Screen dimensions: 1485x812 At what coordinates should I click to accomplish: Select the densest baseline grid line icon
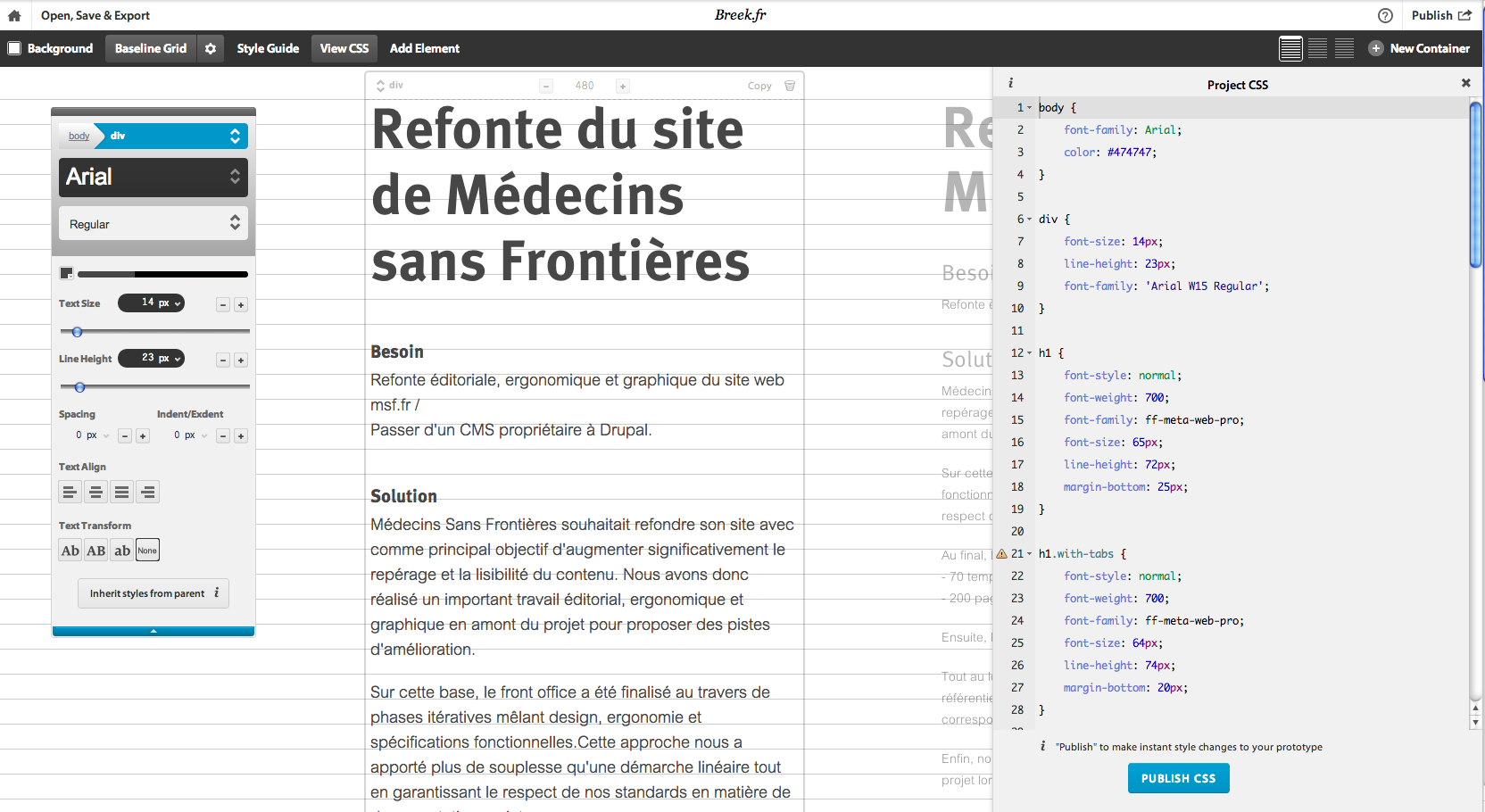pyautogui.click(x=1290, y=48)
